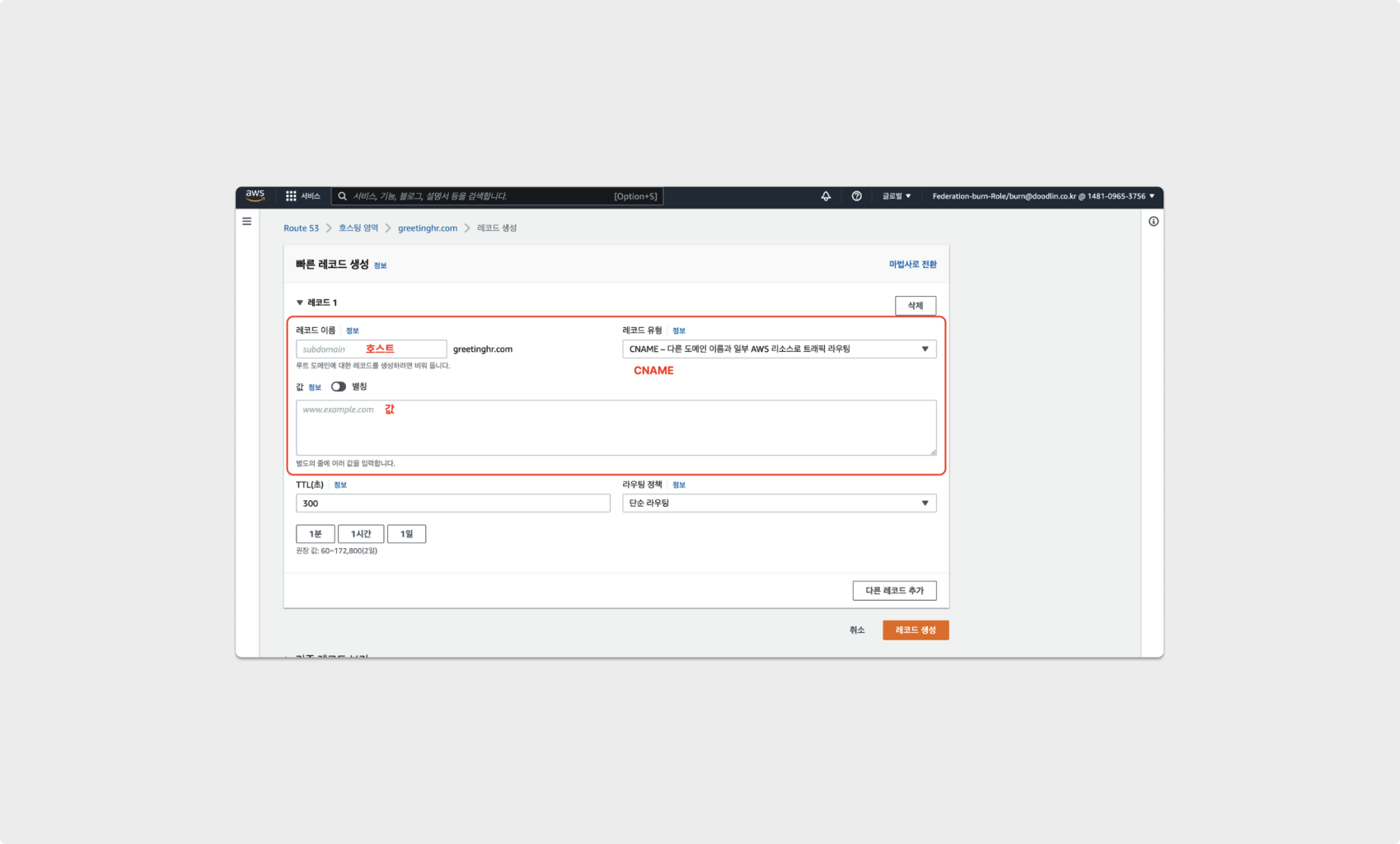Open the CNAME record type dropdown
The width and height of the screenshot is (1400, 844).
point(780,349)
